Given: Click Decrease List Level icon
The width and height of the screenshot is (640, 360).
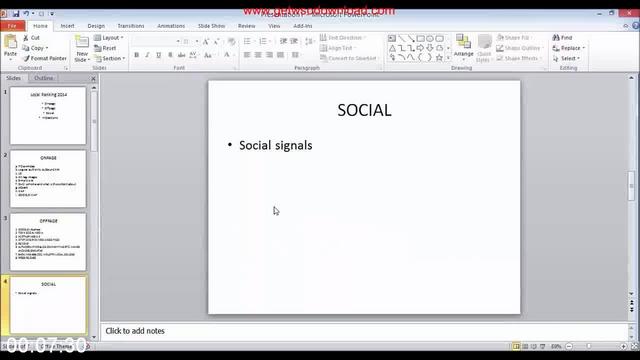Looking at the screenshot, I should tap(283, 41).
